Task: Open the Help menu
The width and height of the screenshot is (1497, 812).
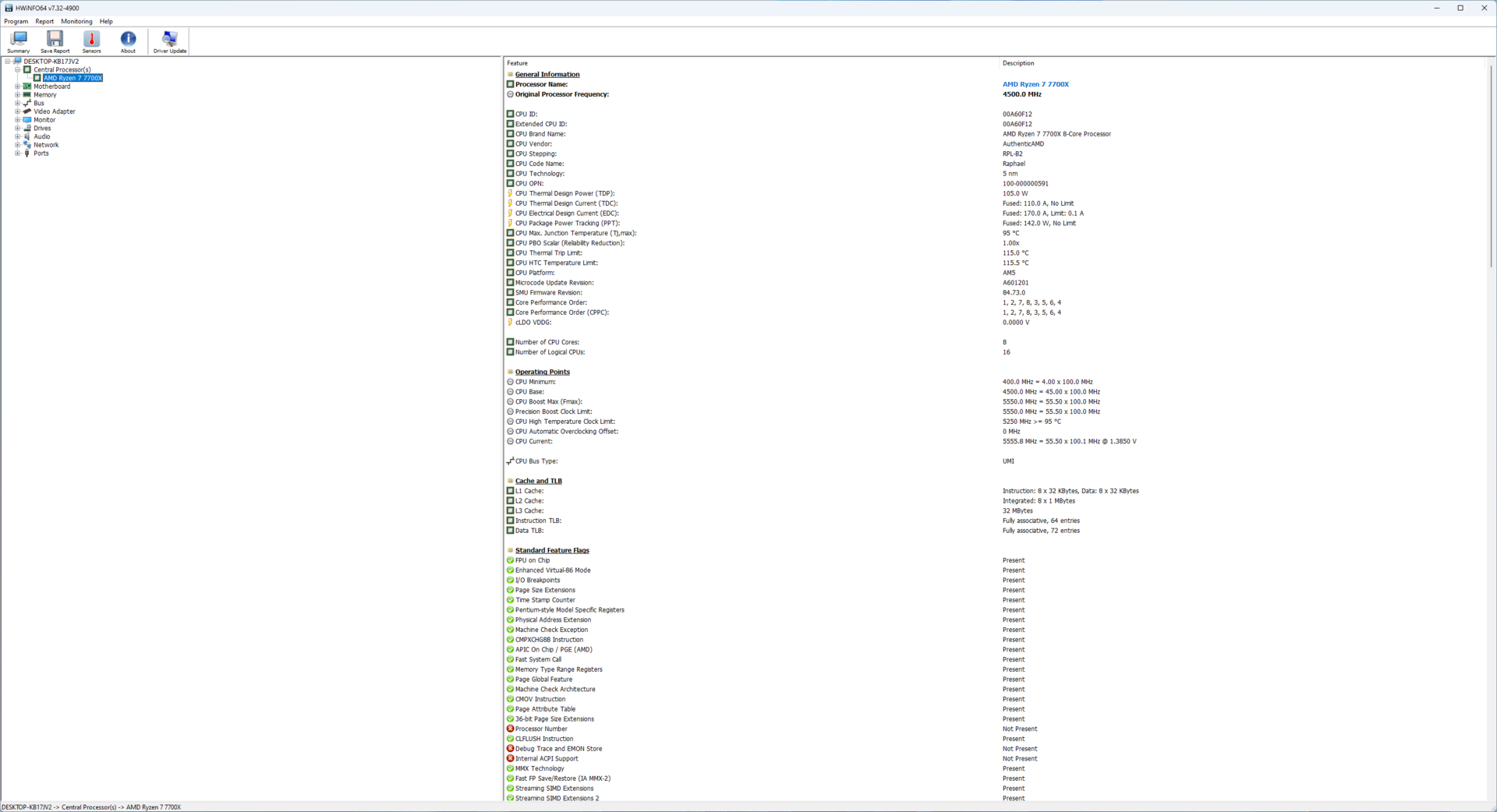Action: coord(106,22)
